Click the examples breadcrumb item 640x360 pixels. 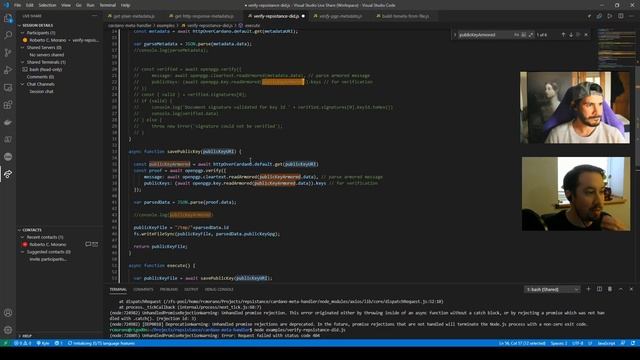tap(166, 25)
